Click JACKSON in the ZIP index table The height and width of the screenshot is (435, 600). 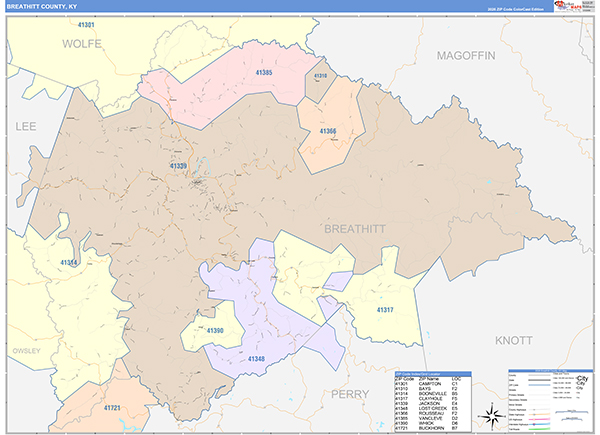coord(429,404)
